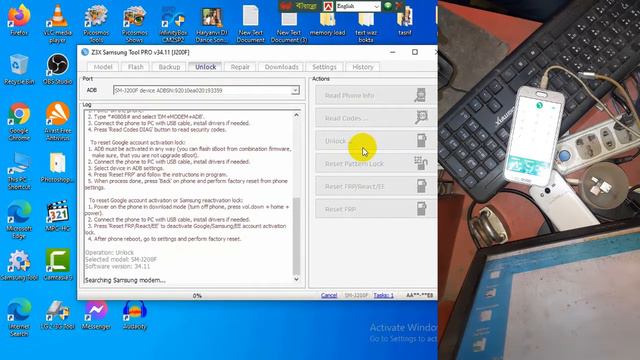Image resolution: width=640 pixels, height=360 pixels.
Task: Open Haryanvi DJ Dance Song video file
Action: (x=211, y=23)
